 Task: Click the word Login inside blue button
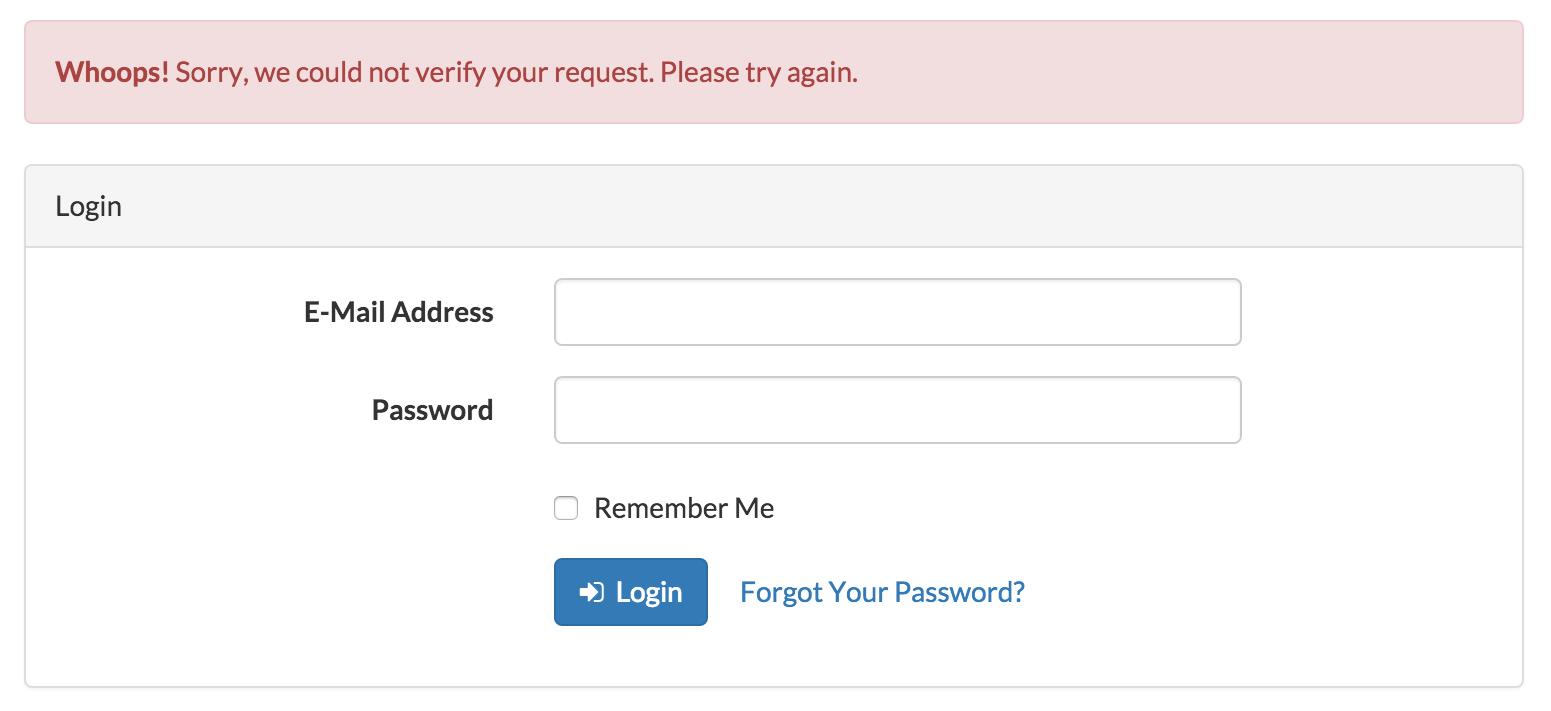pyautogui.click(x=649, y=592)
